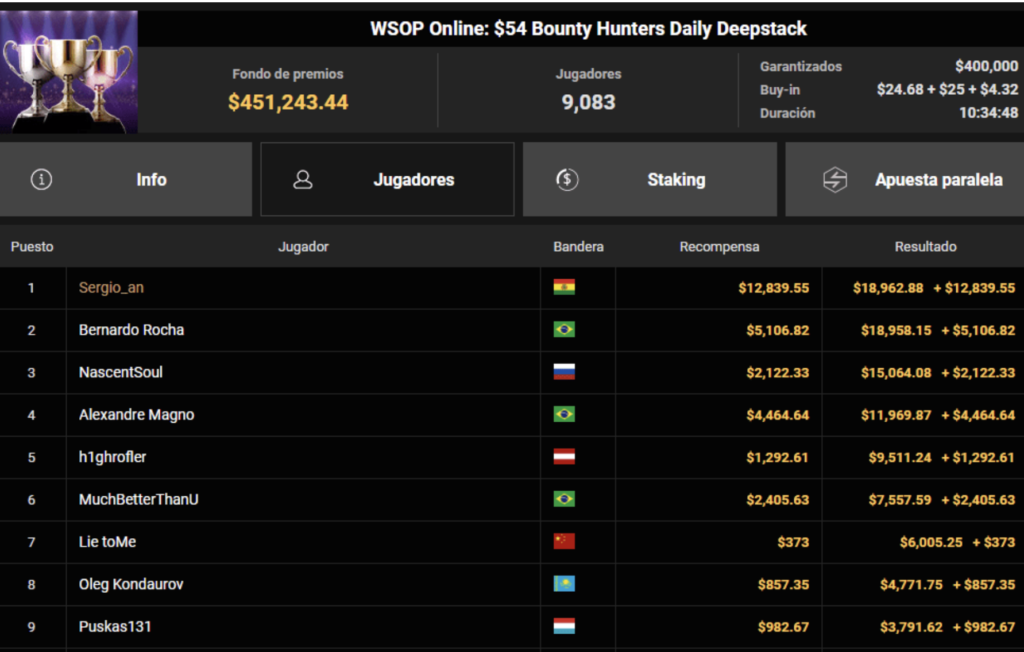Click the $11,969.87 result for fourth place

point(896,416)
